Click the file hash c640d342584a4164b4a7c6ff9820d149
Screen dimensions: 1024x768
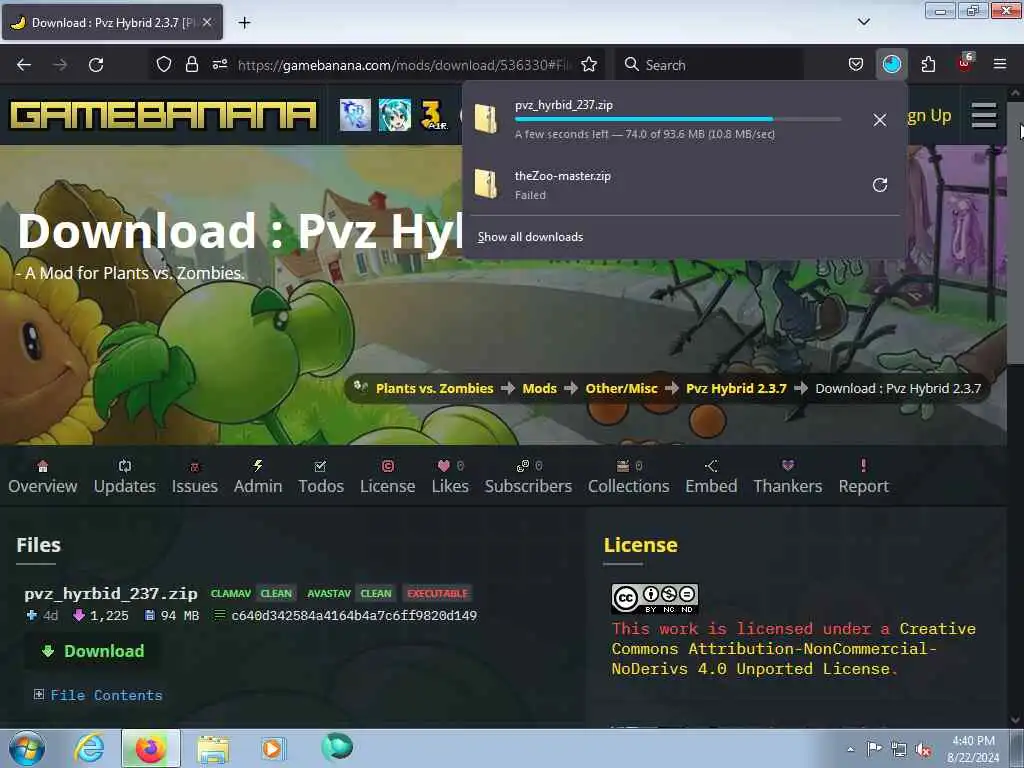[x=354, y=616]
